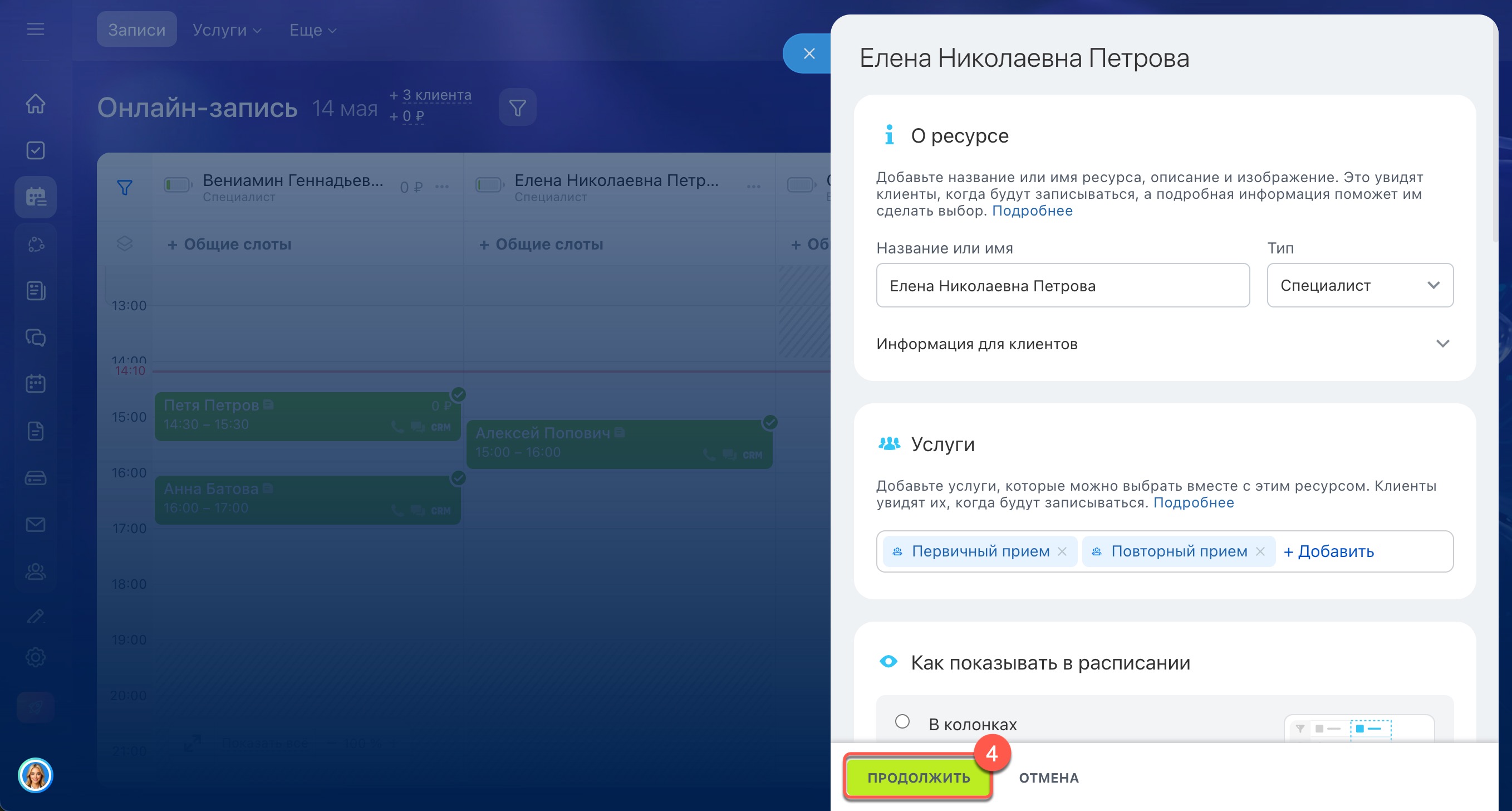Open the online booking calendar sidebar icon
Viewport: 1512px width, 811px height.
(x=35, y=197)
